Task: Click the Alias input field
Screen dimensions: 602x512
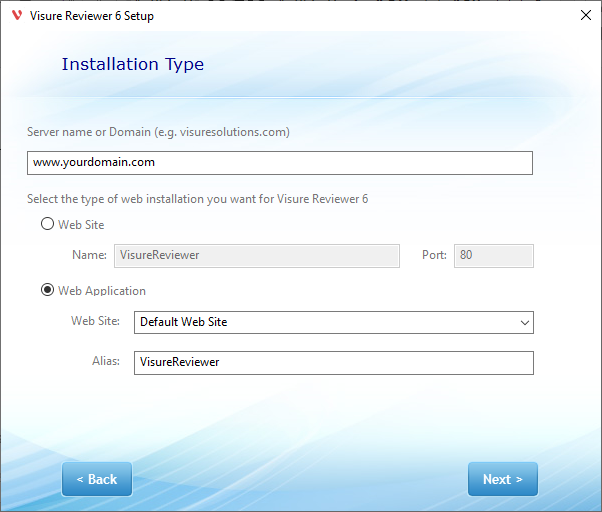Action: tap(334, 363)
